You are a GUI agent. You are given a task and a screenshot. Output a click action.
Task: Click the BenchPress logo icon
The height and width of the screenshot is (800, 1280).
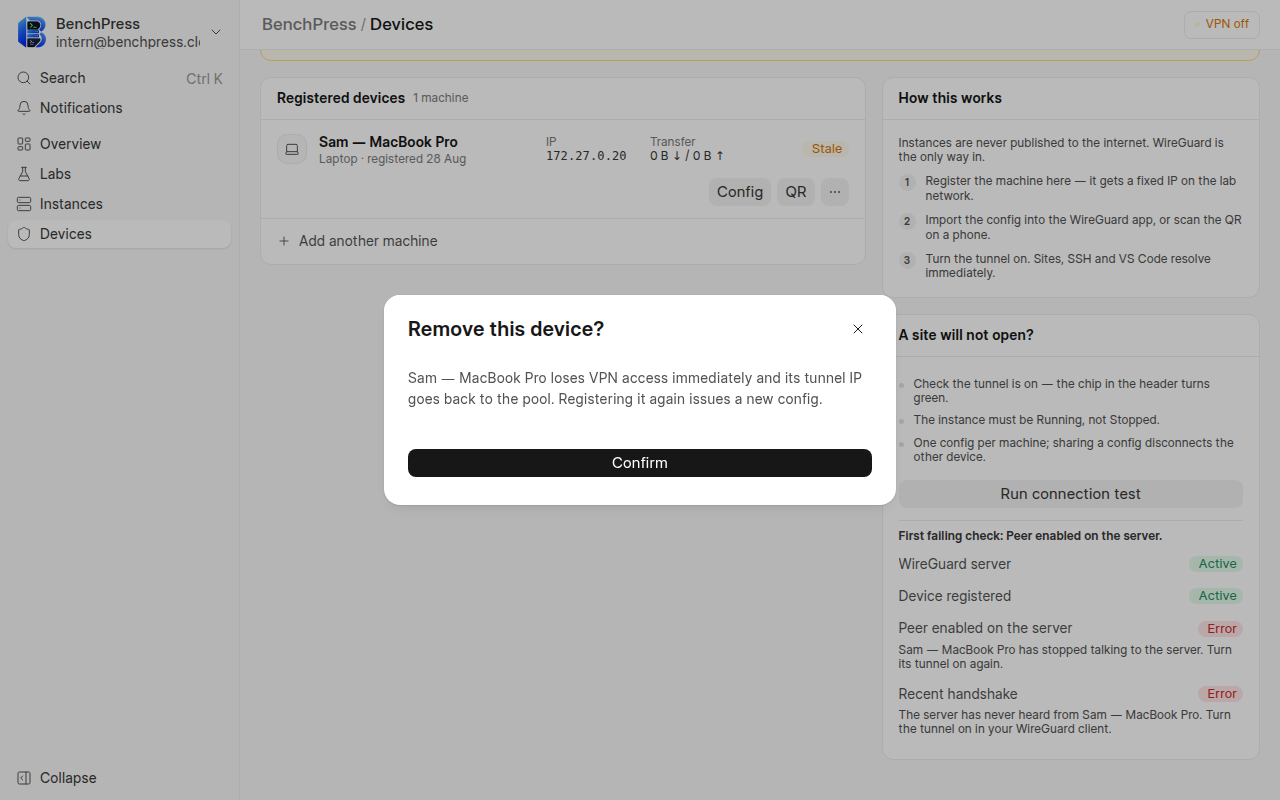32,32
